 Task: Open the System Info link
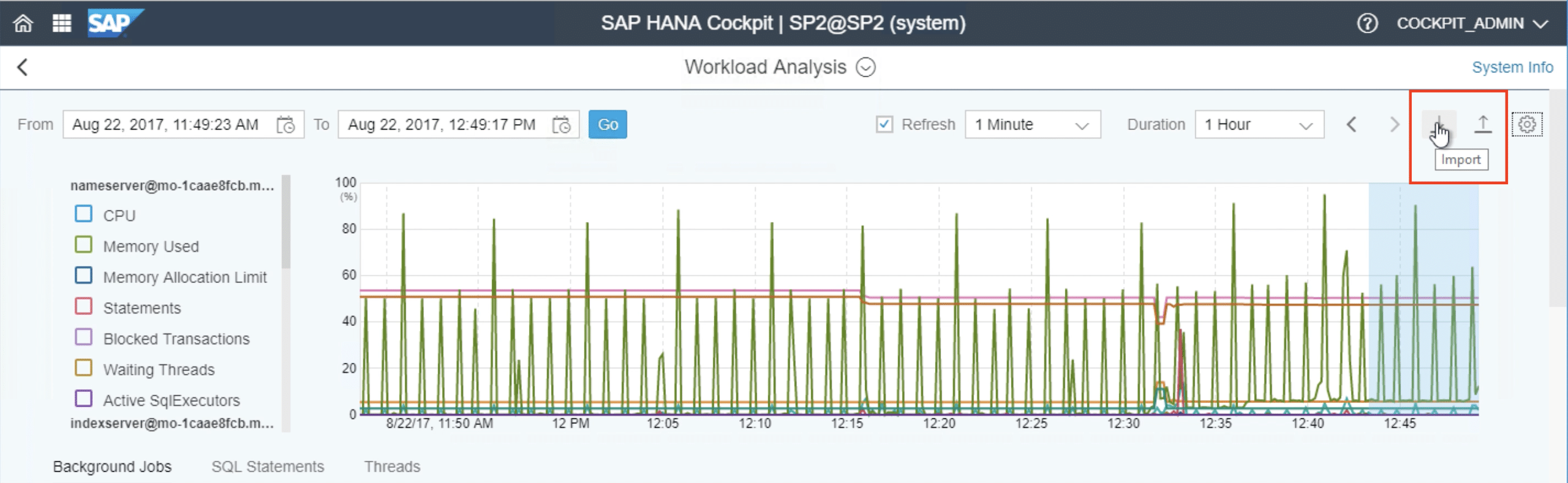point(1512,67)
